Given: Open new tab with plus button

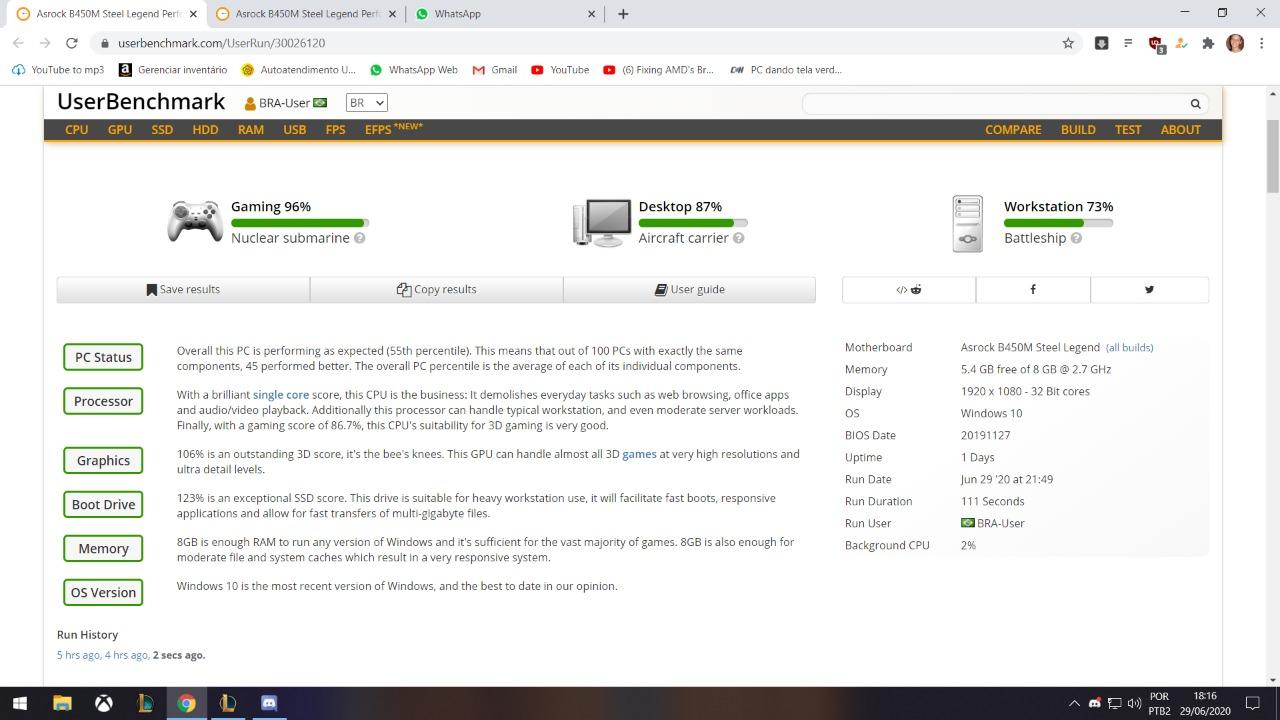Looking at the screenshot, I should (x=623, y=14).
